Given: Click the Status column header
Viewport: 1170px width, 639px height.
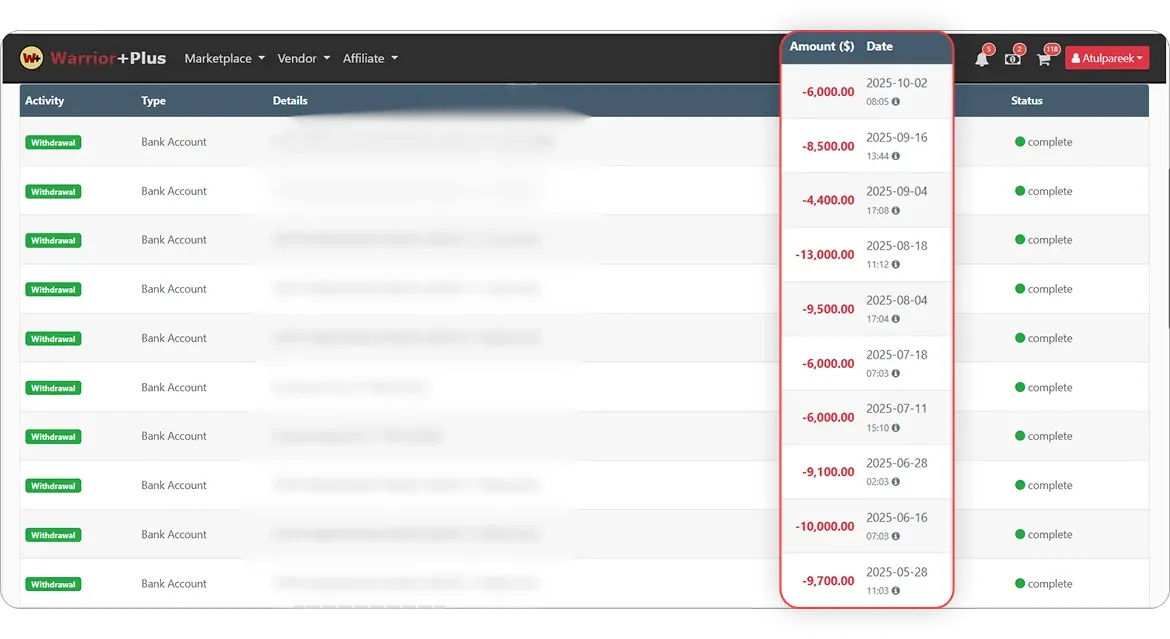Looking at the screenshot, I should pos(1026,101).
